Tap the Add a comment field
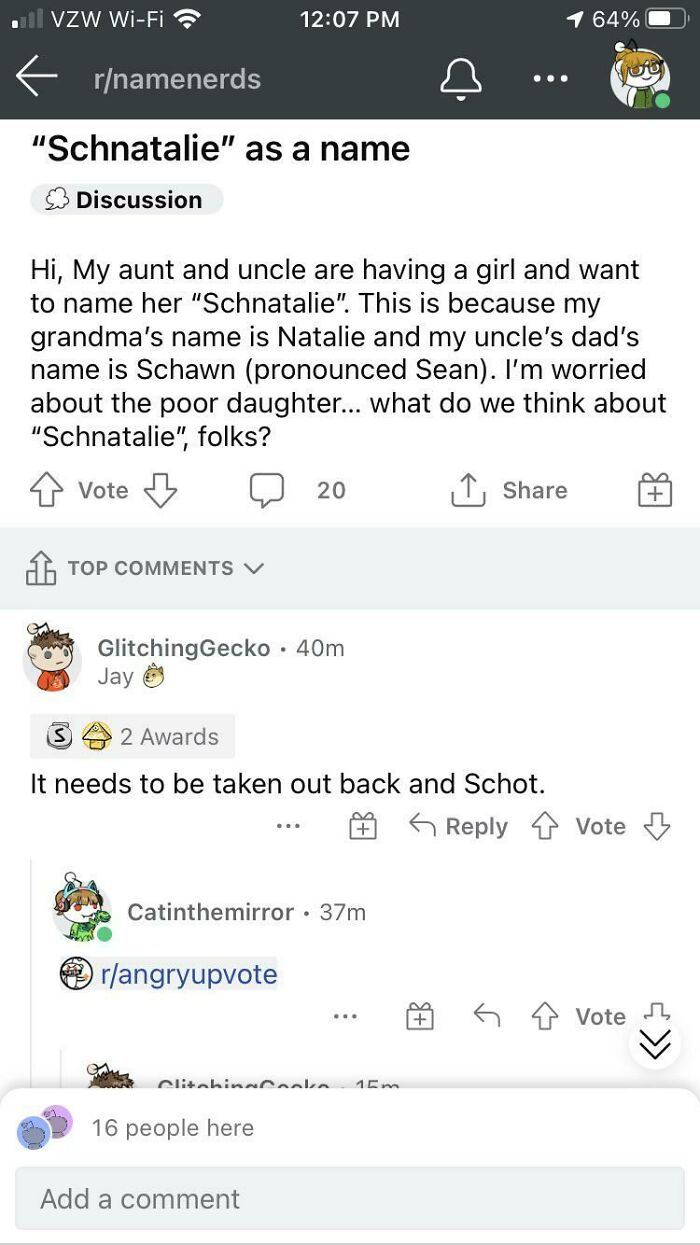700x1245 pixels. click(x=350, y=1198)
